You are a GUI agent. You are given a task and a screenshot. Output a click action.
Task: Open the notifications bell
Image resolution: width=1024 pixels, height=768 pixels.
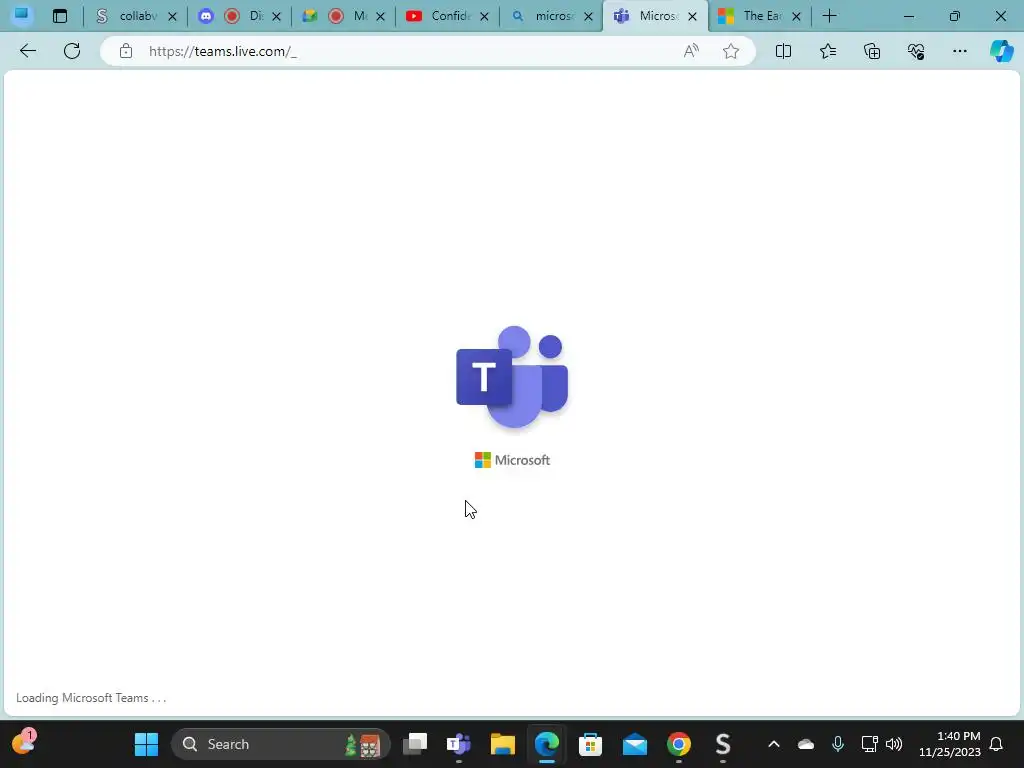[x=996, y=744]
